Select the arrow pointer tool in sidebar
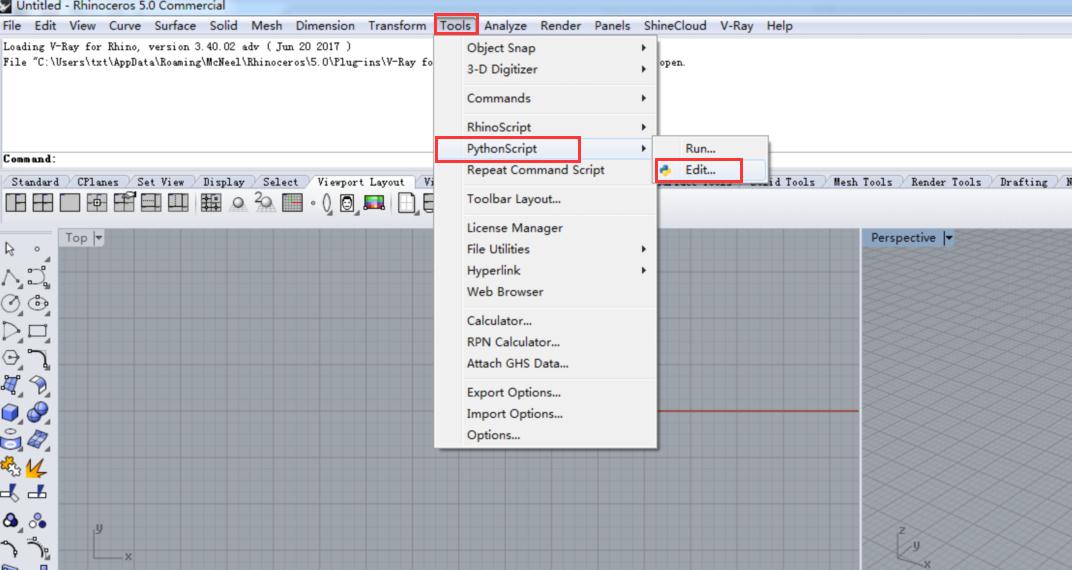Screen dimensions: 1072x570 point(10,249)
